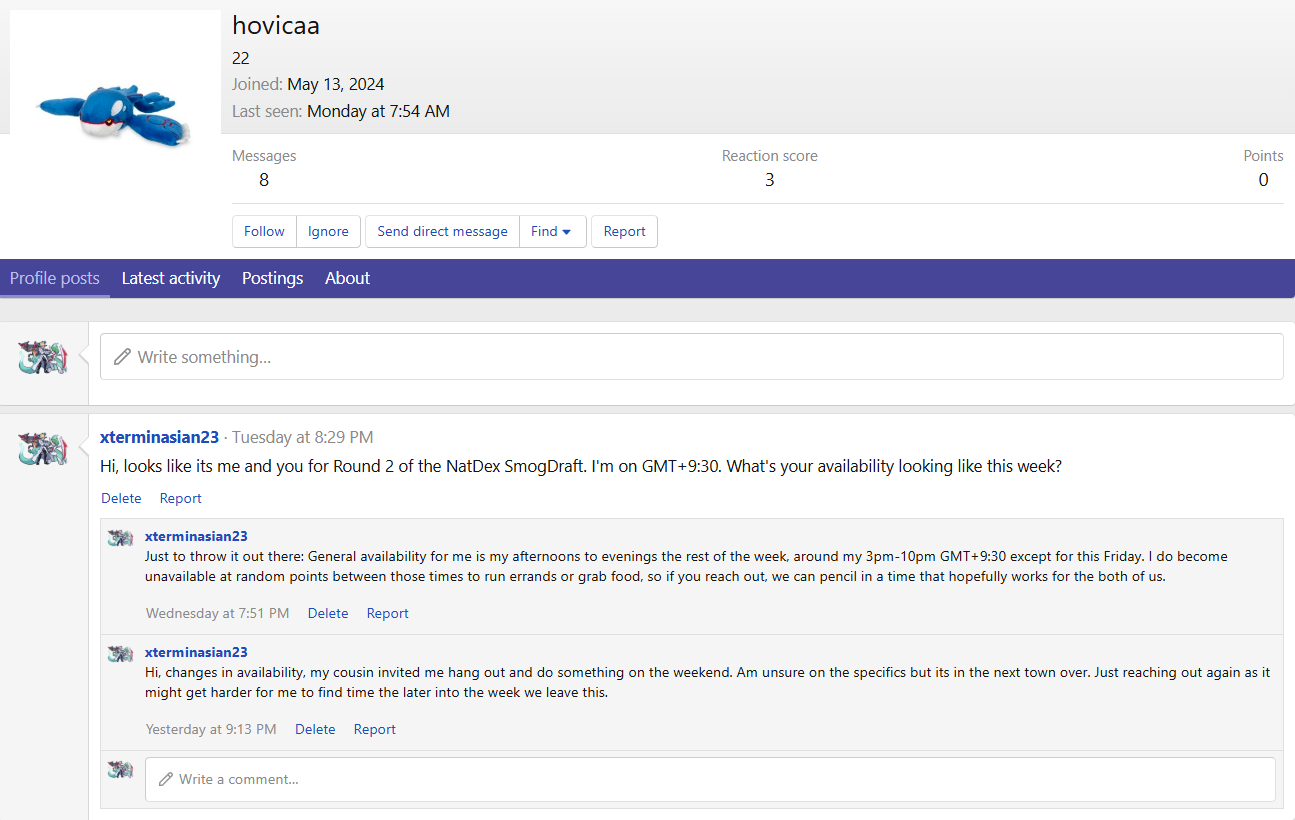The height and width of the screenshot is (820, 1295).
Task: Click the Joined May 13, 2024 date
Action: (x=336, y=84)
